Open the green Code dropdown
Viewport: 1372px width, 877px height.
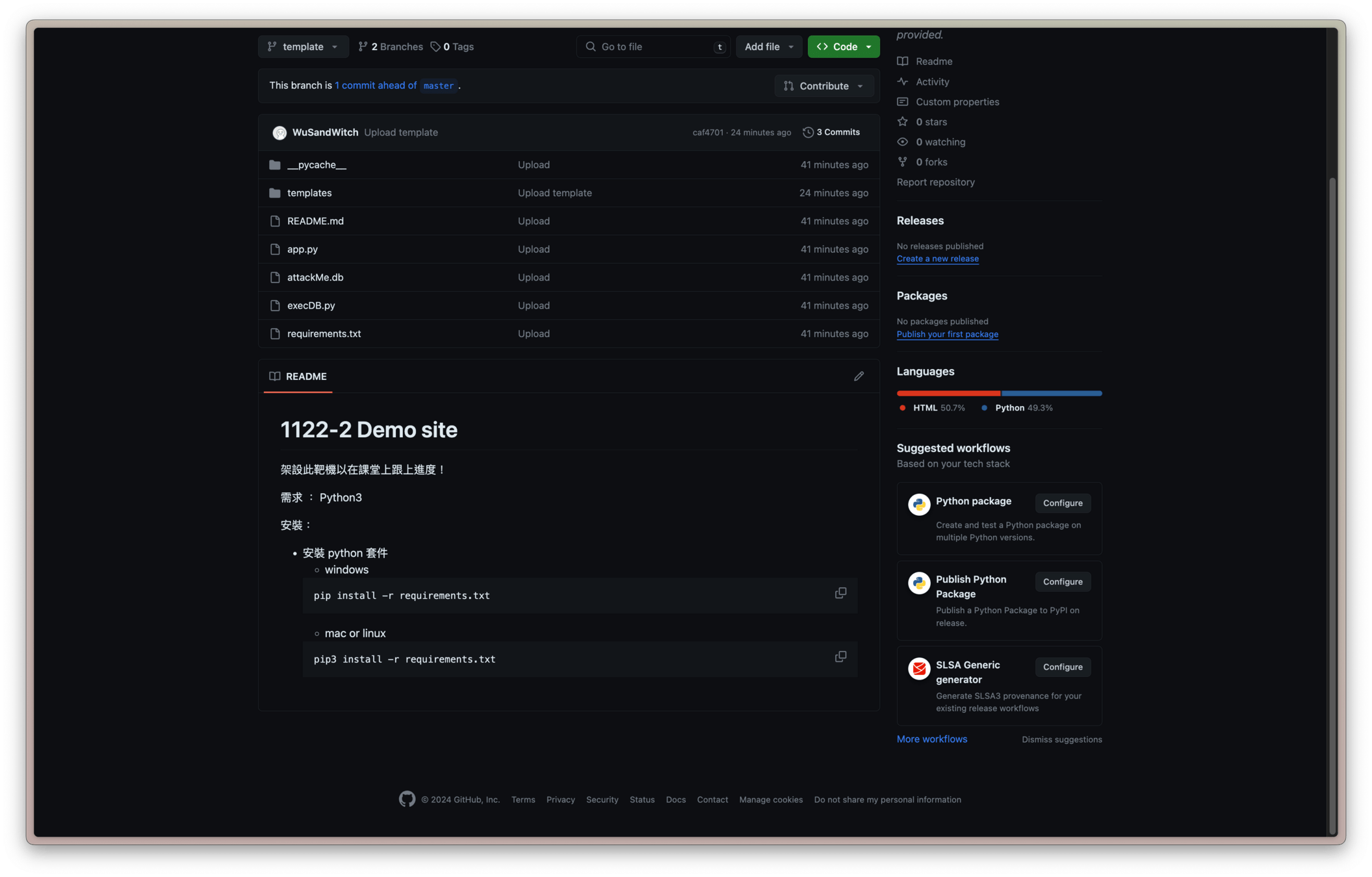click(x=843, y=47)
